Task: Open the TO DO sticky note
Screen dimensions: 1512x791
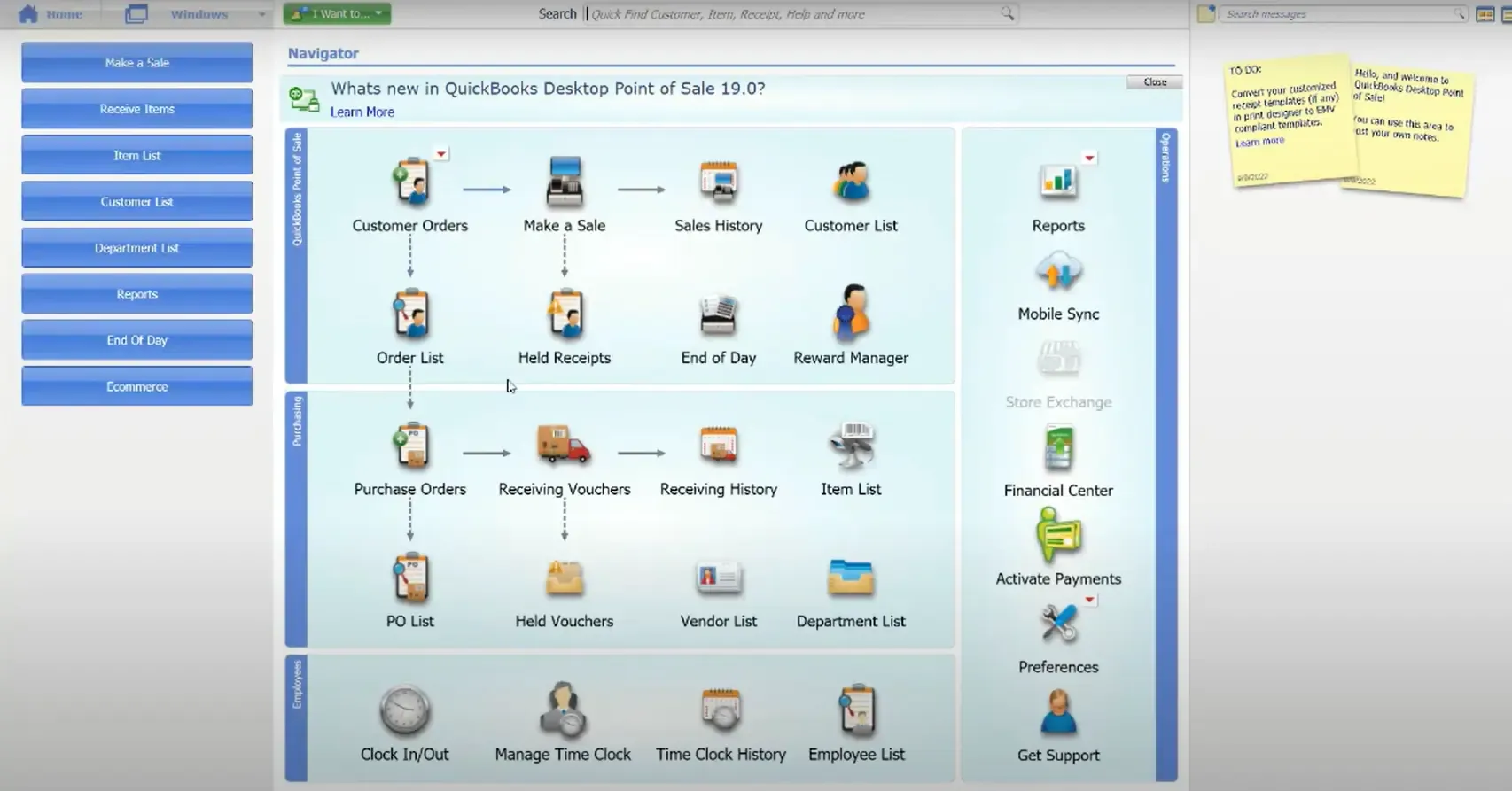Action: point(1290,121)
